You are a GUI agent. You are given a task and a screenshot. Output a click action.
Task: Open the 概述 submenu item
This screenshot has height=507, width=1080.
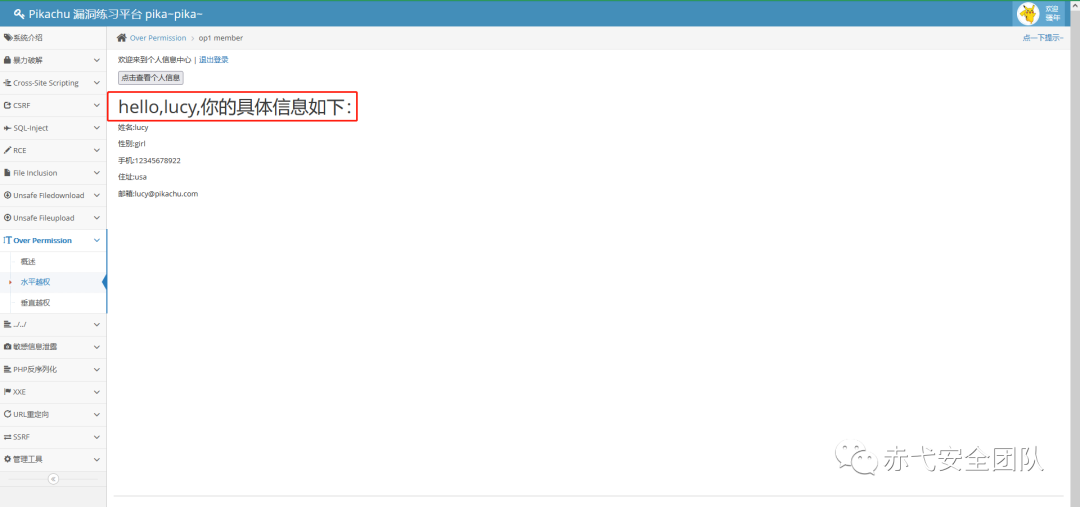[28, 262]
